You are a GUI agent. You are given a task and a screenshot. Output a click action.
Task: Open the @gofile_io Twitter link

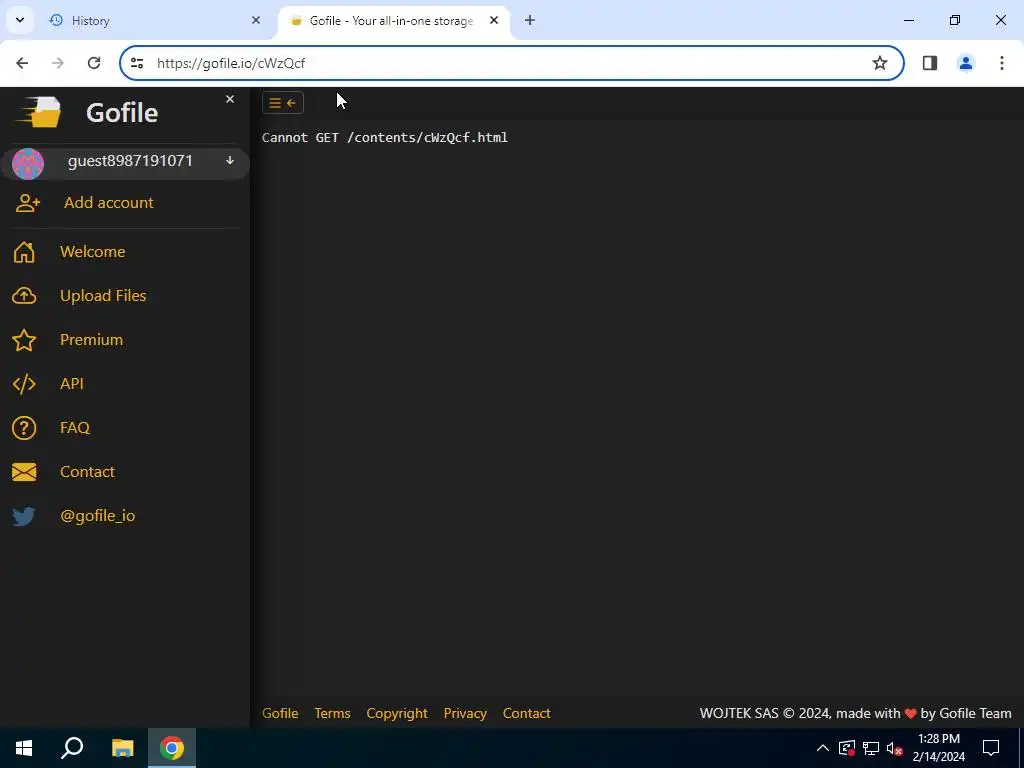pos(98,515)
